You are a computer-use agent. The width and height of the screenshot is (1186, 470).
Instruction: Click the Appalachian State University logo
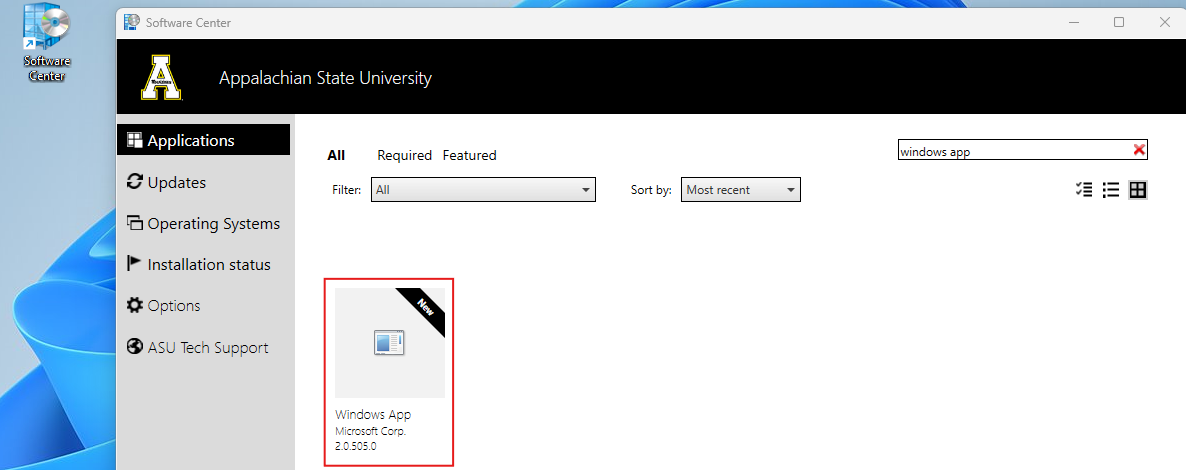(161, 77)
